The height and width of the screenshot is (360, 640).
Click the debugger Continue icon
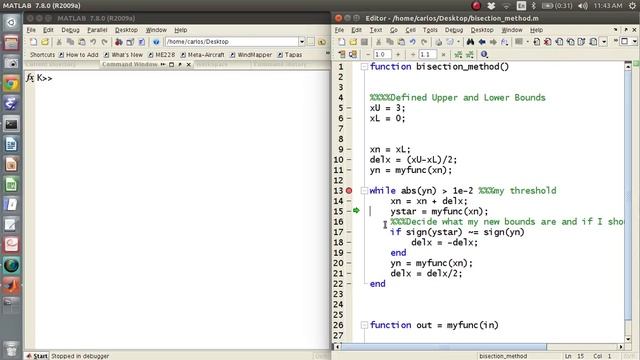coord(593,42)
